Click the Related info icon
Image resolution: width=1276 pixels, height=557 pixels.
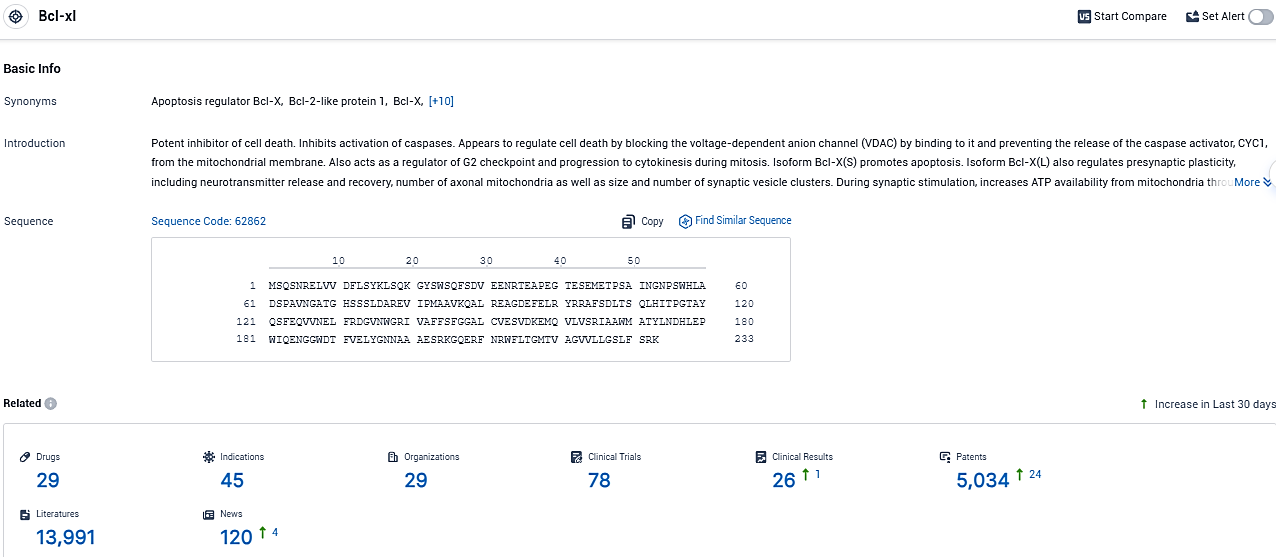click(x=51, y=404)
